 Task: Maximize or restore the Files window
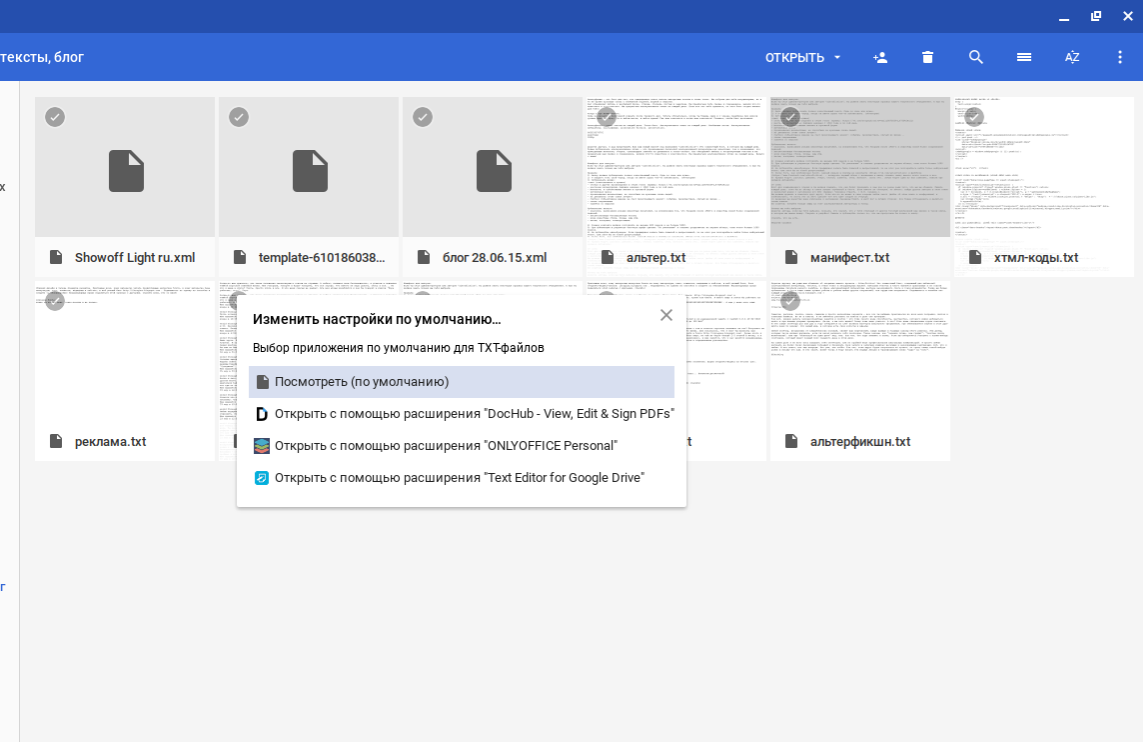[x=1096, y=16]
